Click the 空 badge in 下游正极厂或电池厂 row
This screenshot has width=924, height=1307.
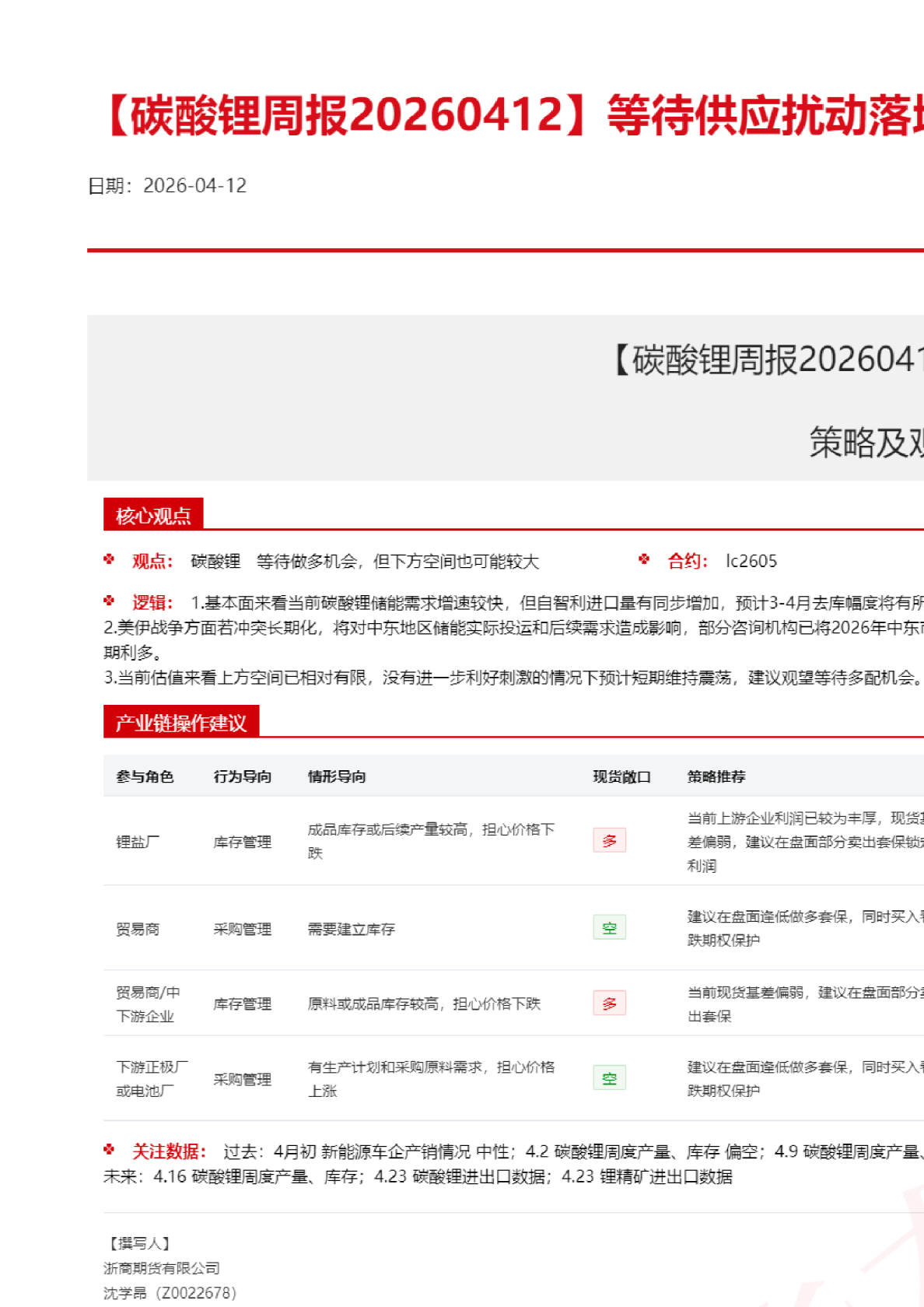(609, 1078)
